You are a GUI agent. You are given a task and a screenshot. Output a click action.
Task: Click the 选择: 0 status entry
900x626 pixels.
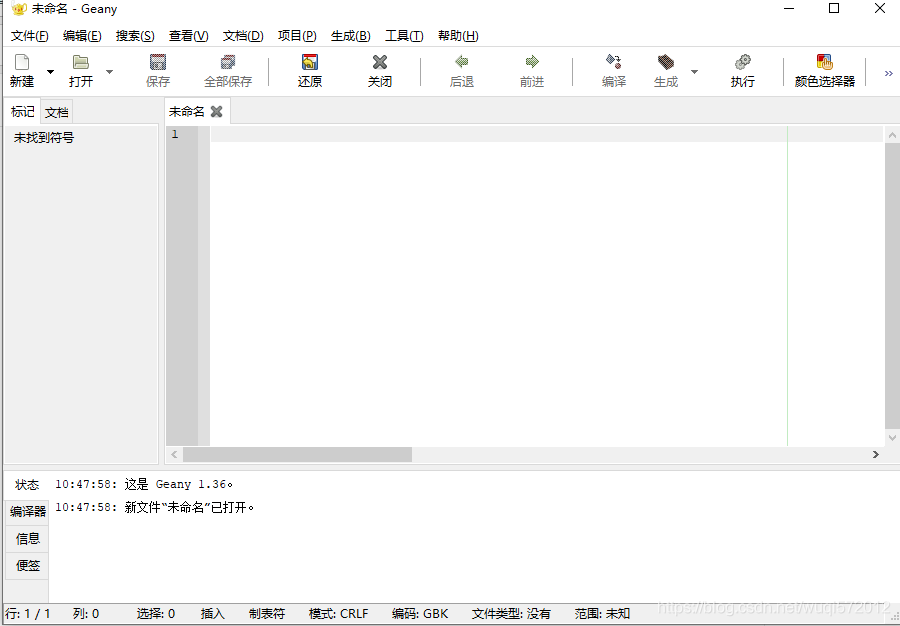(156, 614)
